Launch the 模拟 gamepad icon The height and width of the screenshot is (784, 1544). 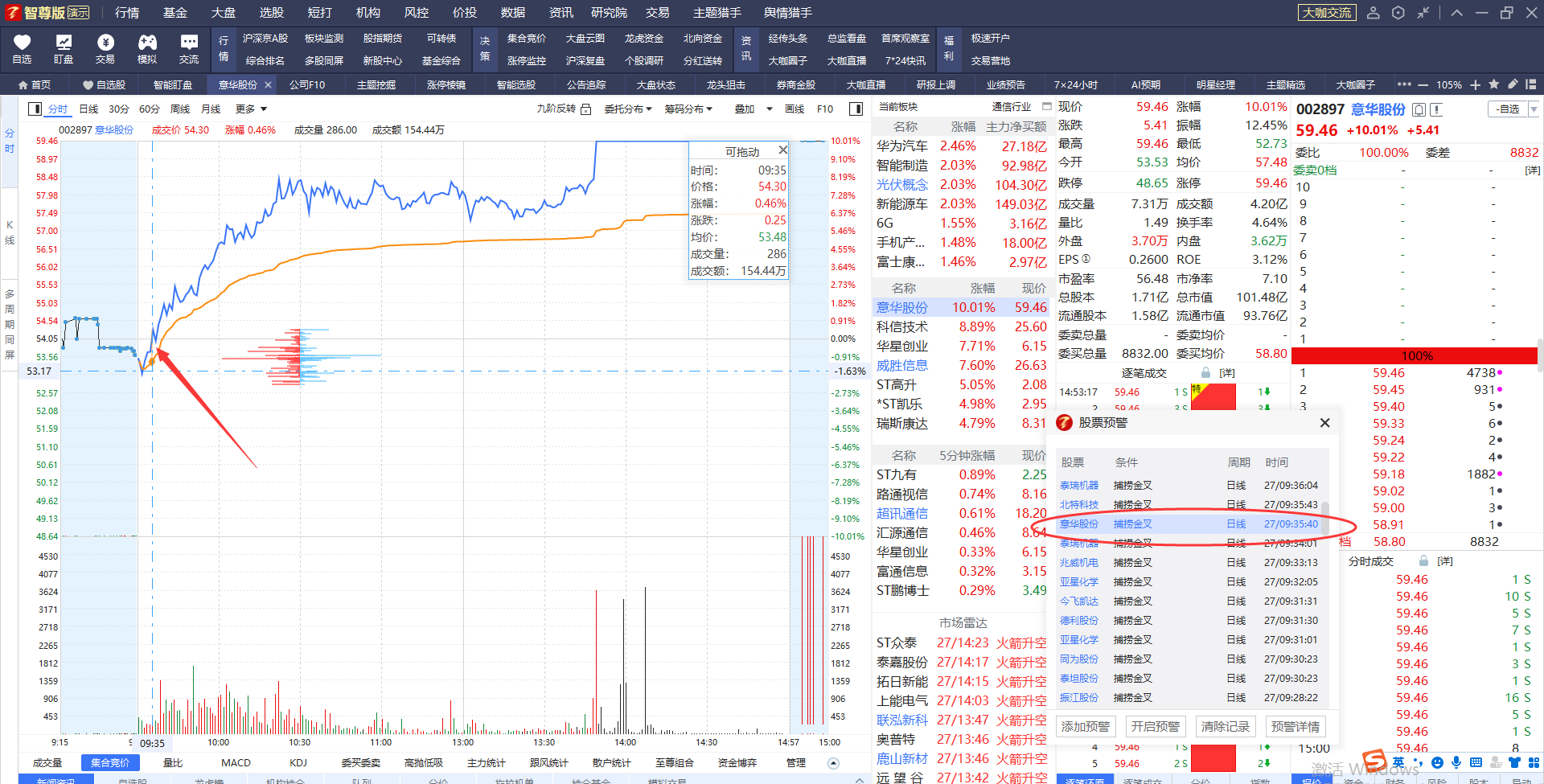click(x=147, y=43)
